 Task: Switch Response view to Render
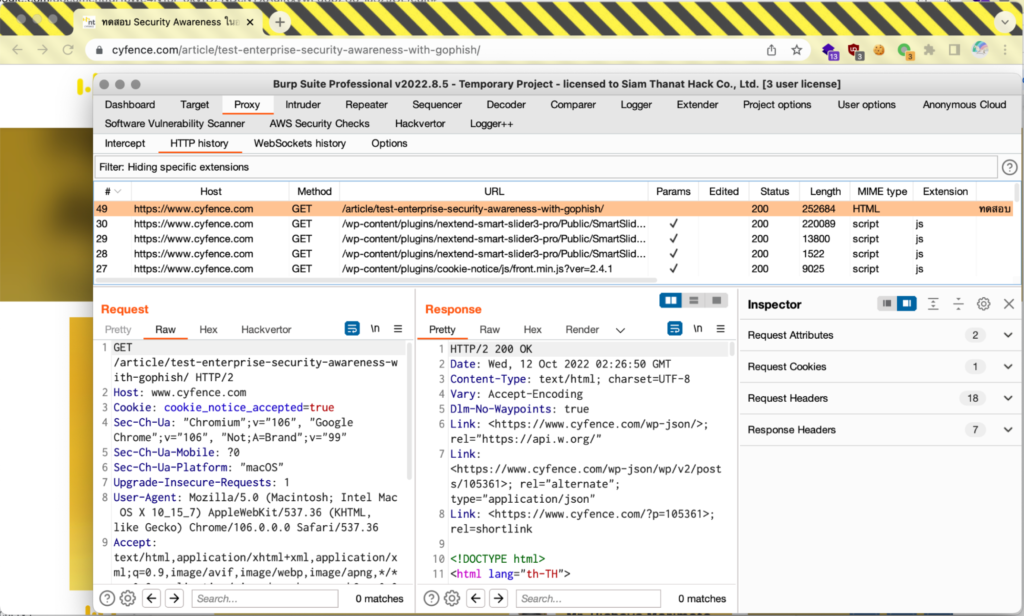coord(582,329)
